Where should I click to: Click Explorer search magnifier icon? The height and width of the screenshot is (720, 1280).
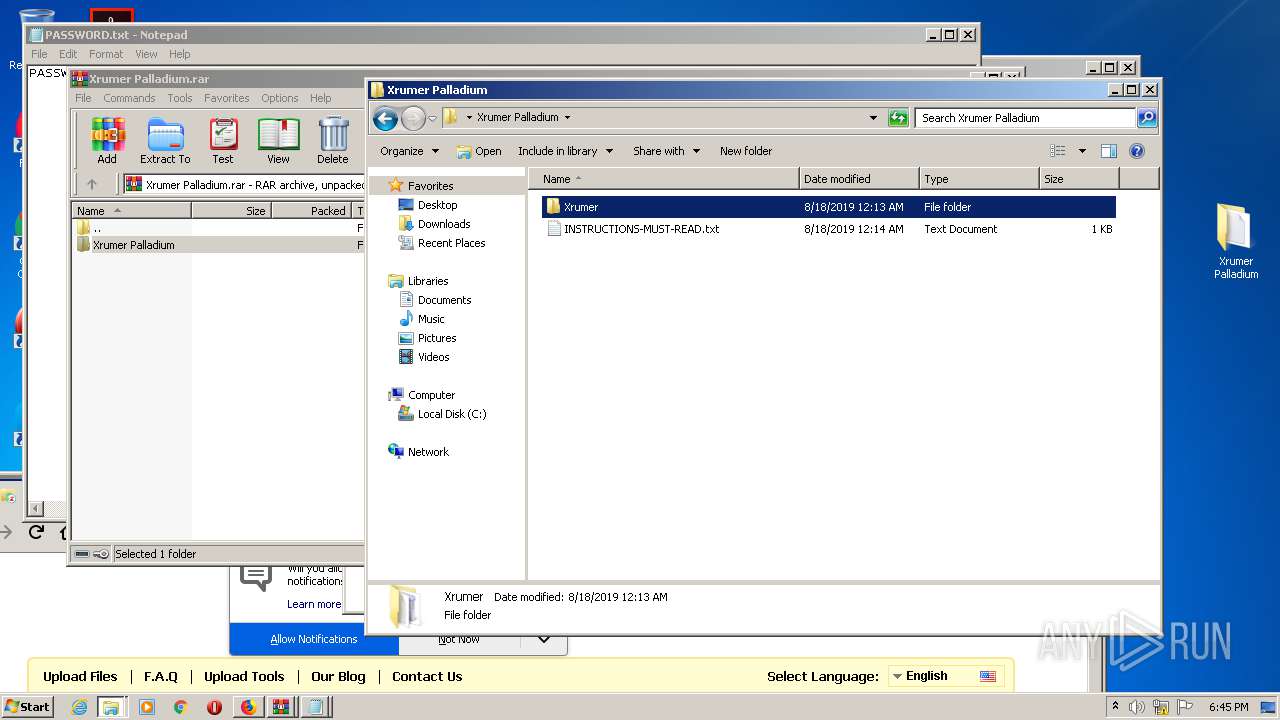tap(1147, 118)
